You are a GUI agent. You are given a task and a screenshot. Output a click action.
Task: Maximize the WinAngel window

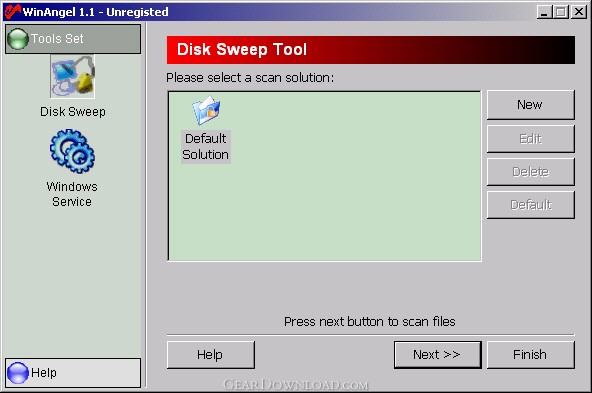[x=561, y=12]
